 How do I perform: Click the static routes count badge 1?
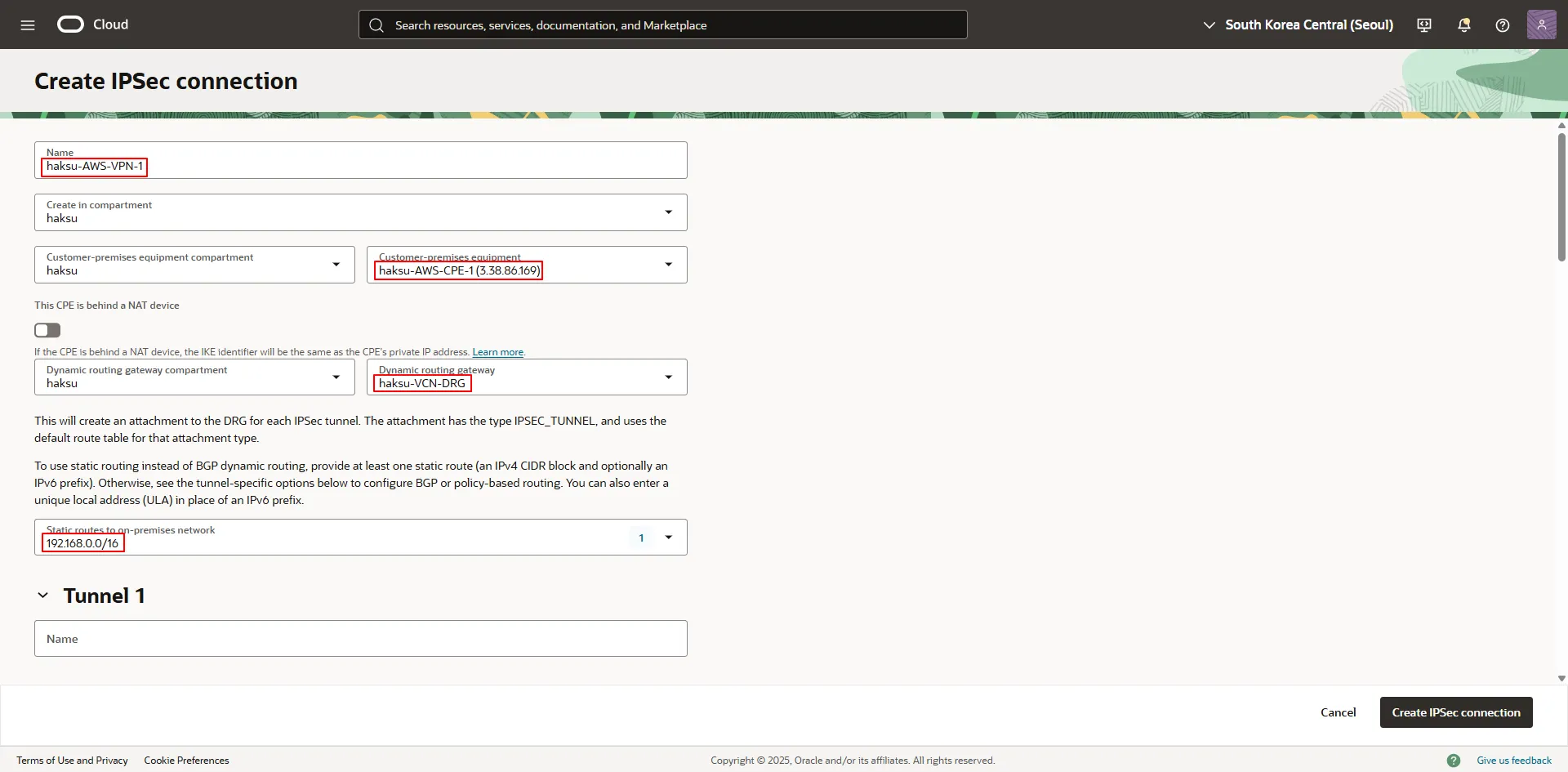[x=641, y=538]
